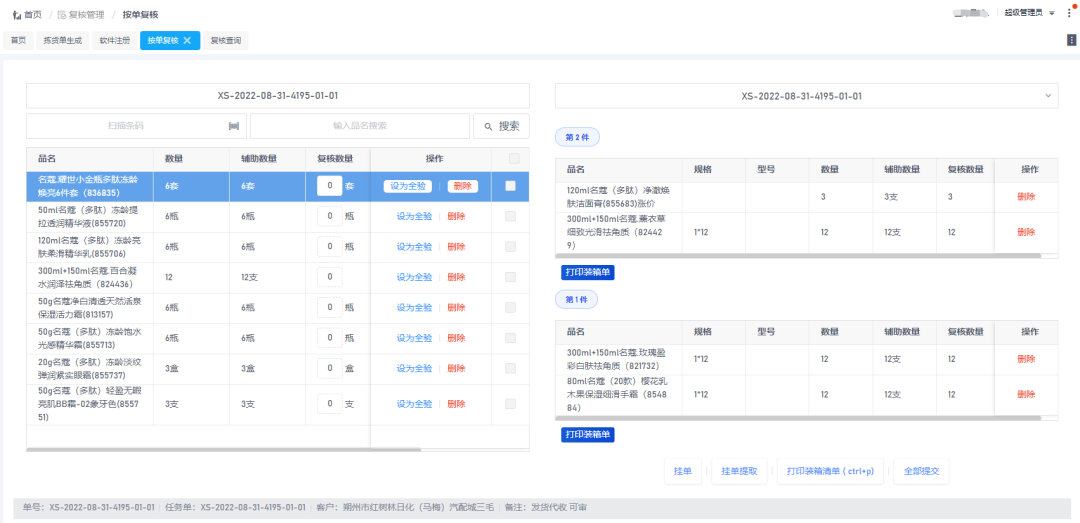Open the tab options menu at right of tab bar
Viewport: 1080px width, 523px height.
1072,40
